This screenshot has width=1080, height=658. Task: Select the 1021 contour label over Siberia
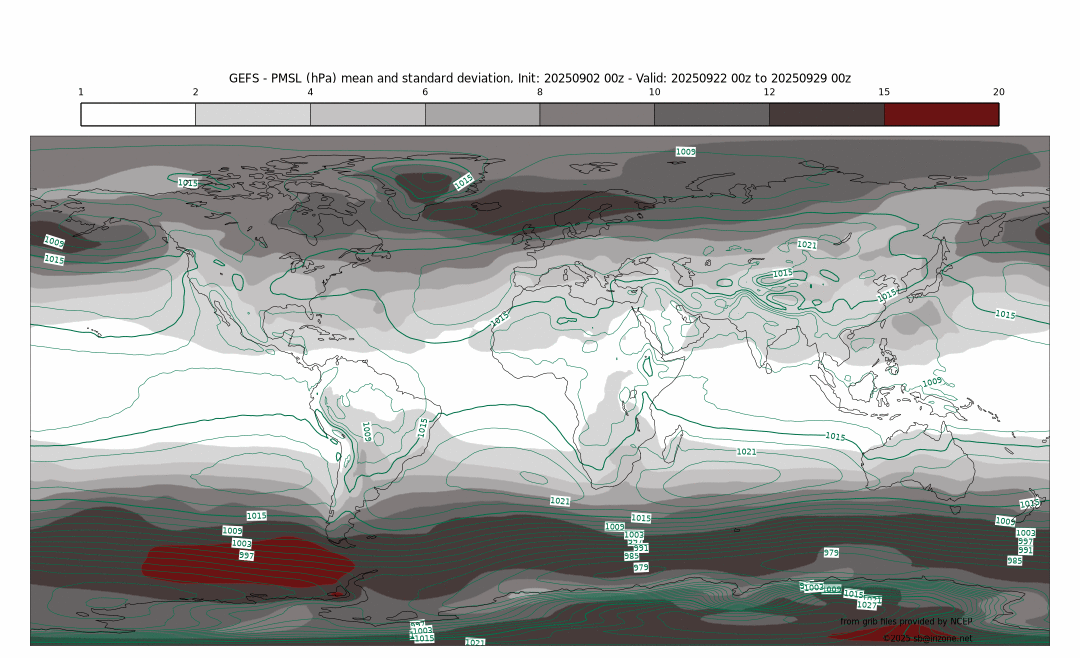(806, 245)
